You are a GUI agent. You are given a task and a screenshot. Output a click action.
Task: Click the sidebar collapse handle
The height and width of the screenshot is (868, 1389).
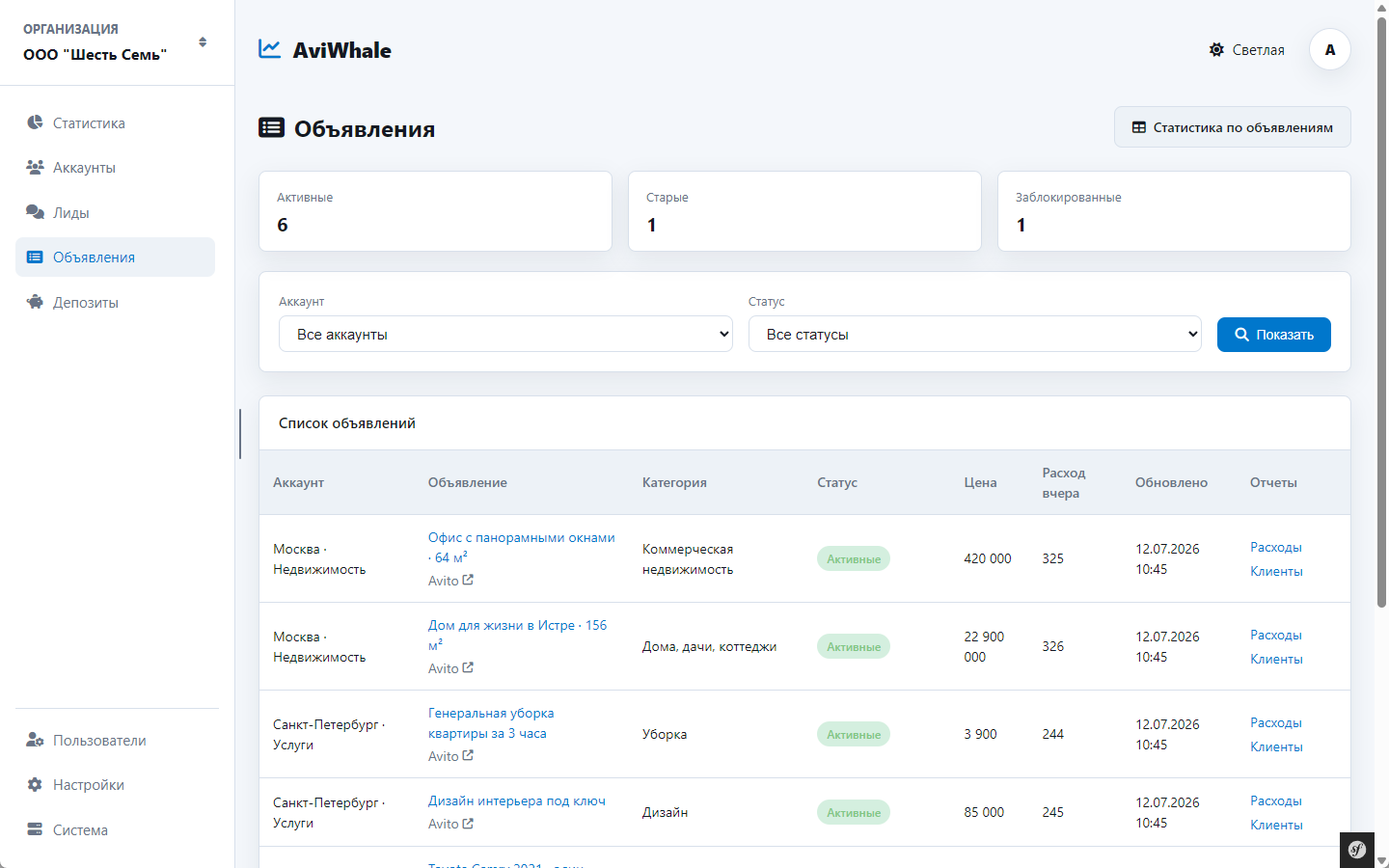pyautogui.click(x=239, y=434)
